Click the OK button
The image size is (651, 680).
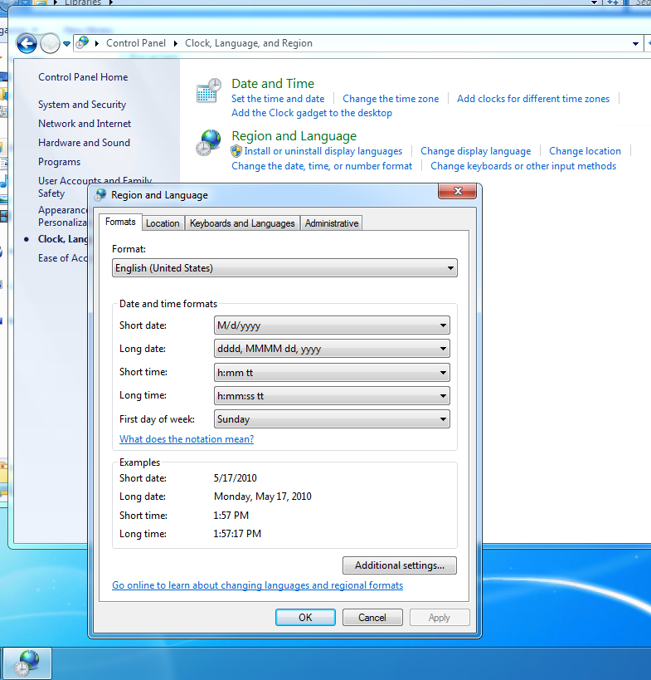pos(305,617)
